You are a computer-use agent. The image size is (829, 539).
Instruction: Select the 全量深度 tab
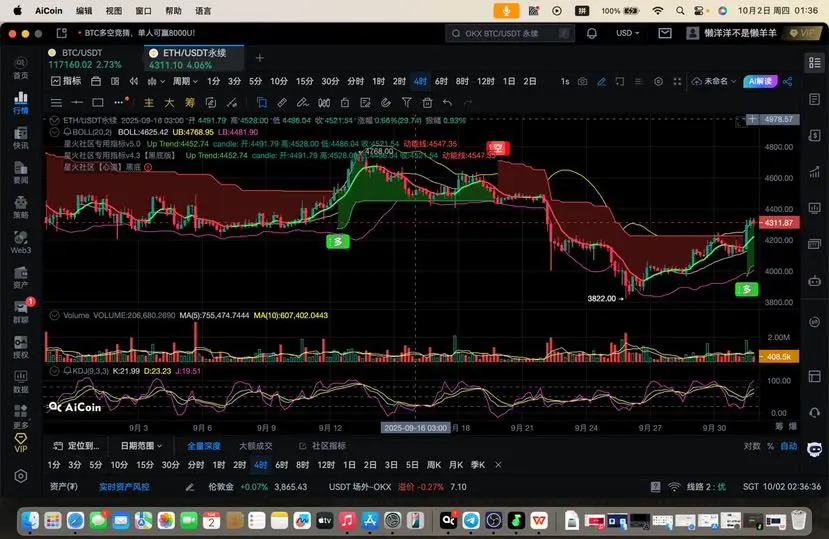tap(204, 446)
